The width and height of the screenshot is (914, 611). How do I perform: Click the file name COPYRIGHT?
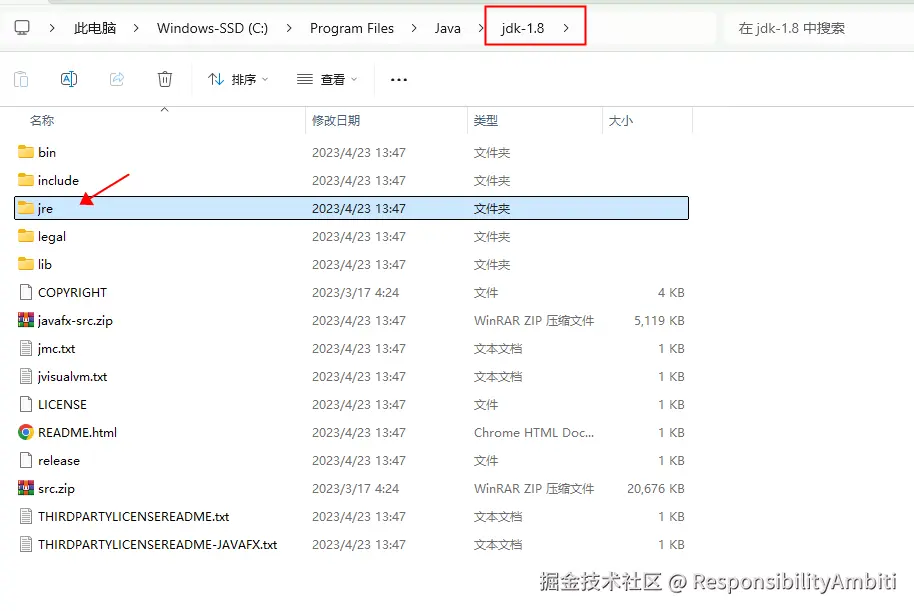[x=72, y=292]
